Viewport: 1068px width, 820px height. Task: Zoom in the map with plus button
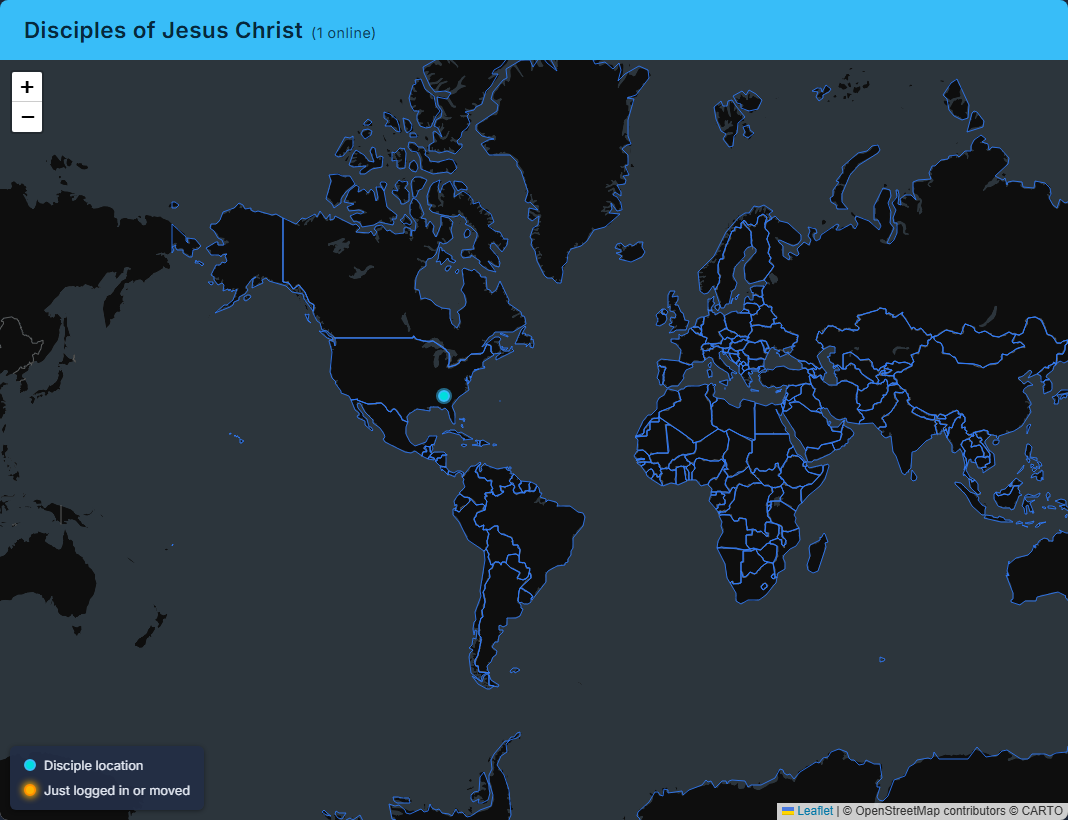point(27,87)
